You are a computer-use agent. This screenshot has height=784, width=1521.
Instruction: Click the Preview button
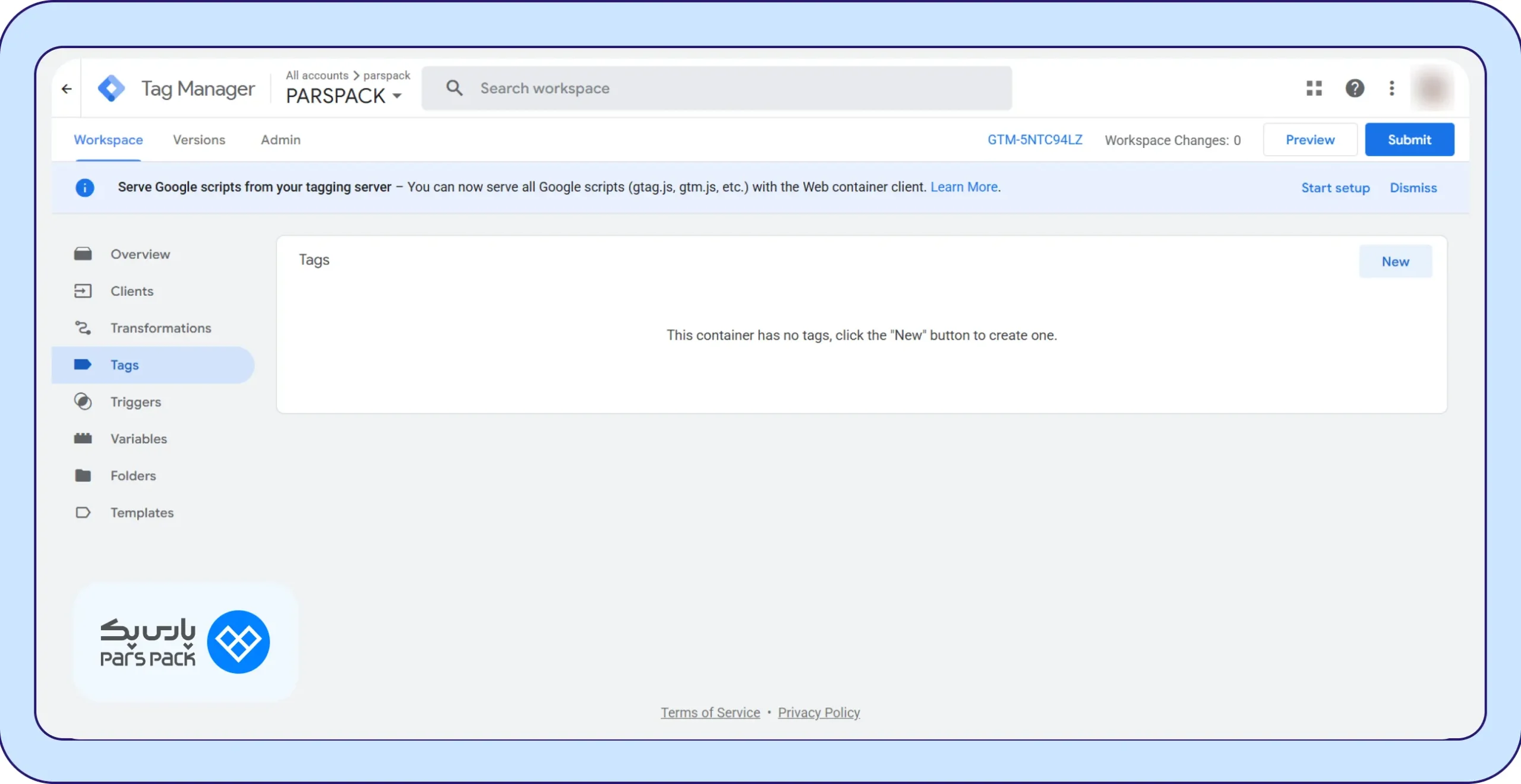[x=1310, y=140]
